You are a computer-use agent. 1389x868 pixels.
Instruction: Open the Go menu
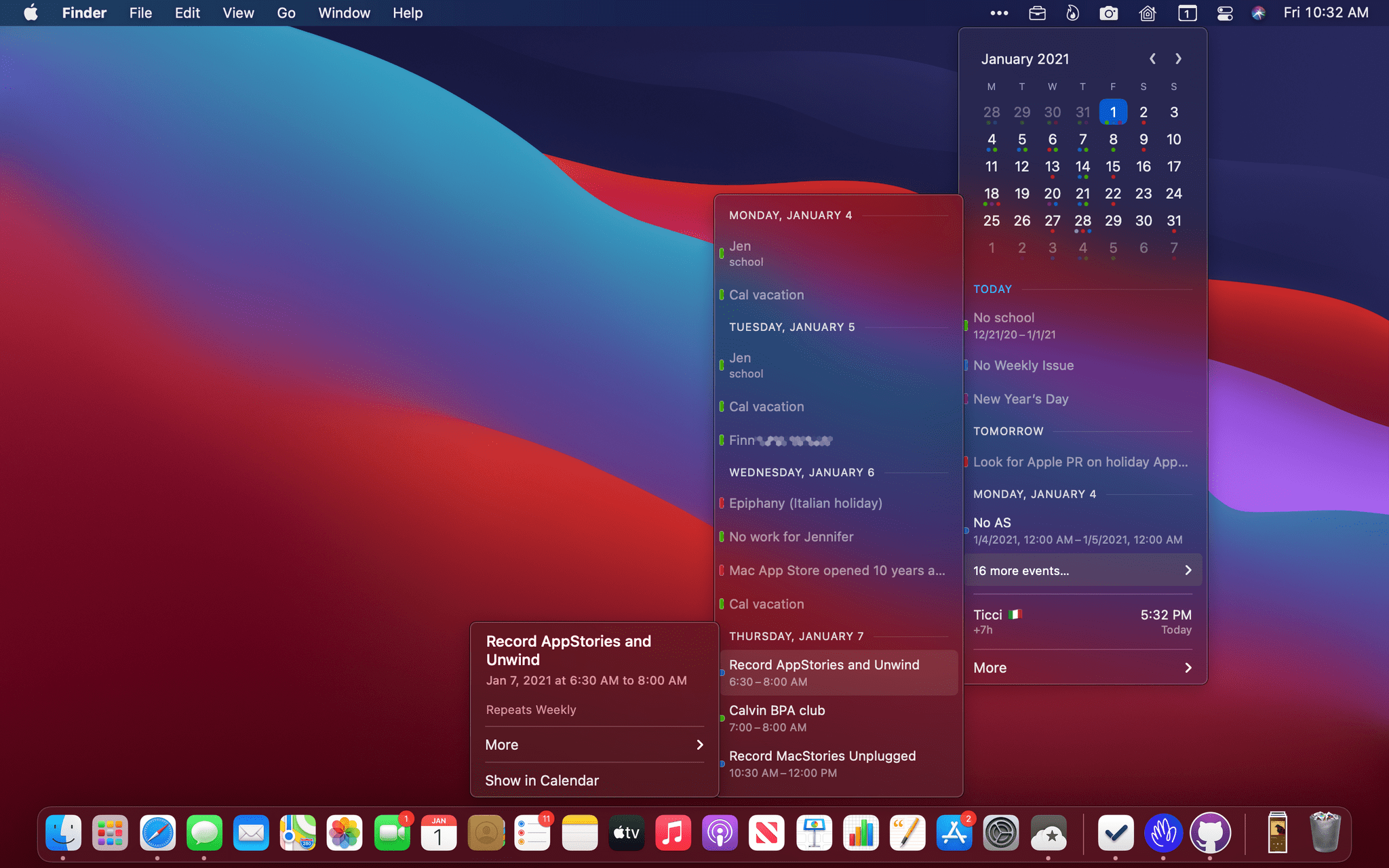[286, 13]
